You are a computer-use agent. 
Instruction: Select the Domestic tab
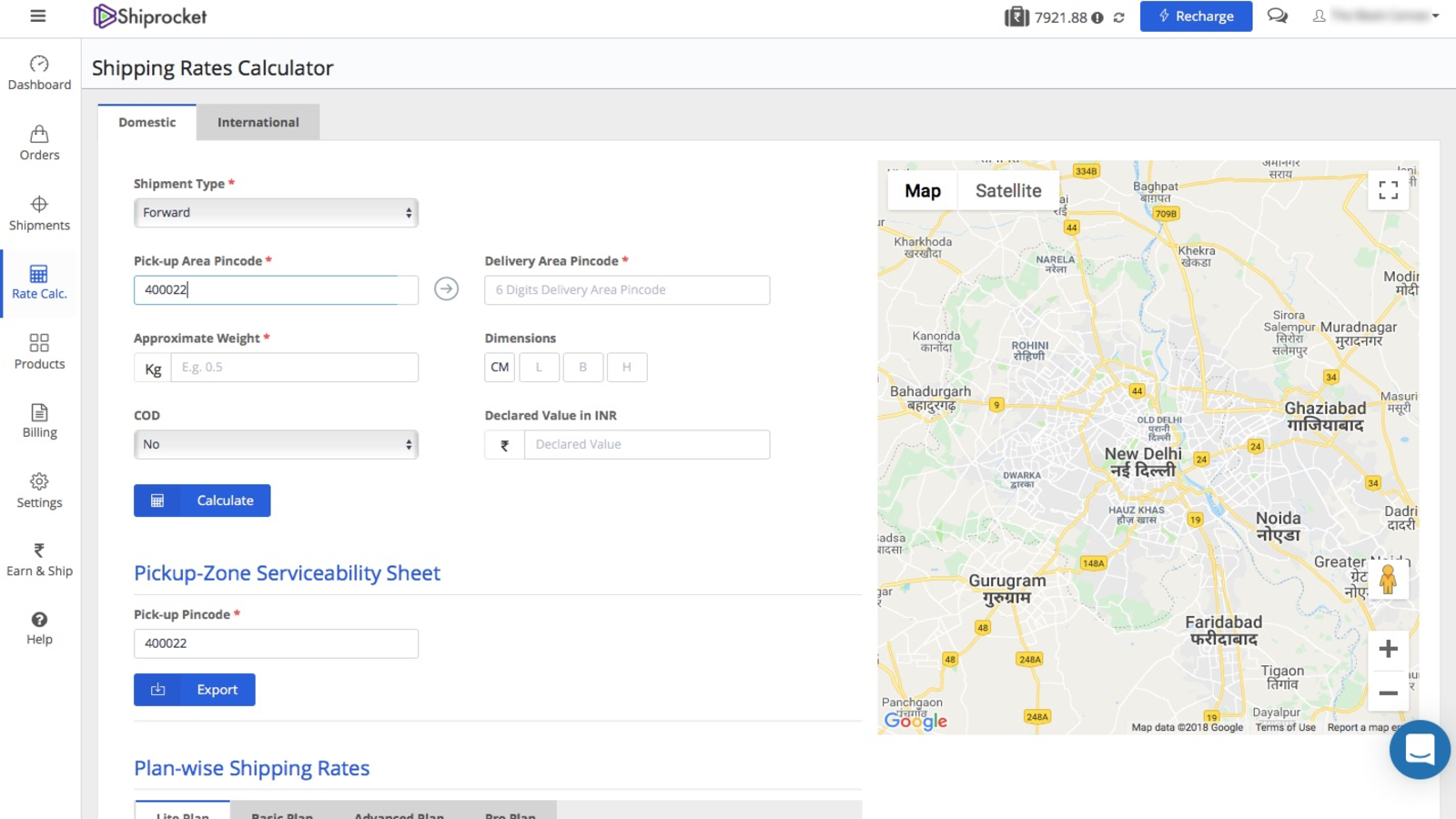tap(147, 122)
